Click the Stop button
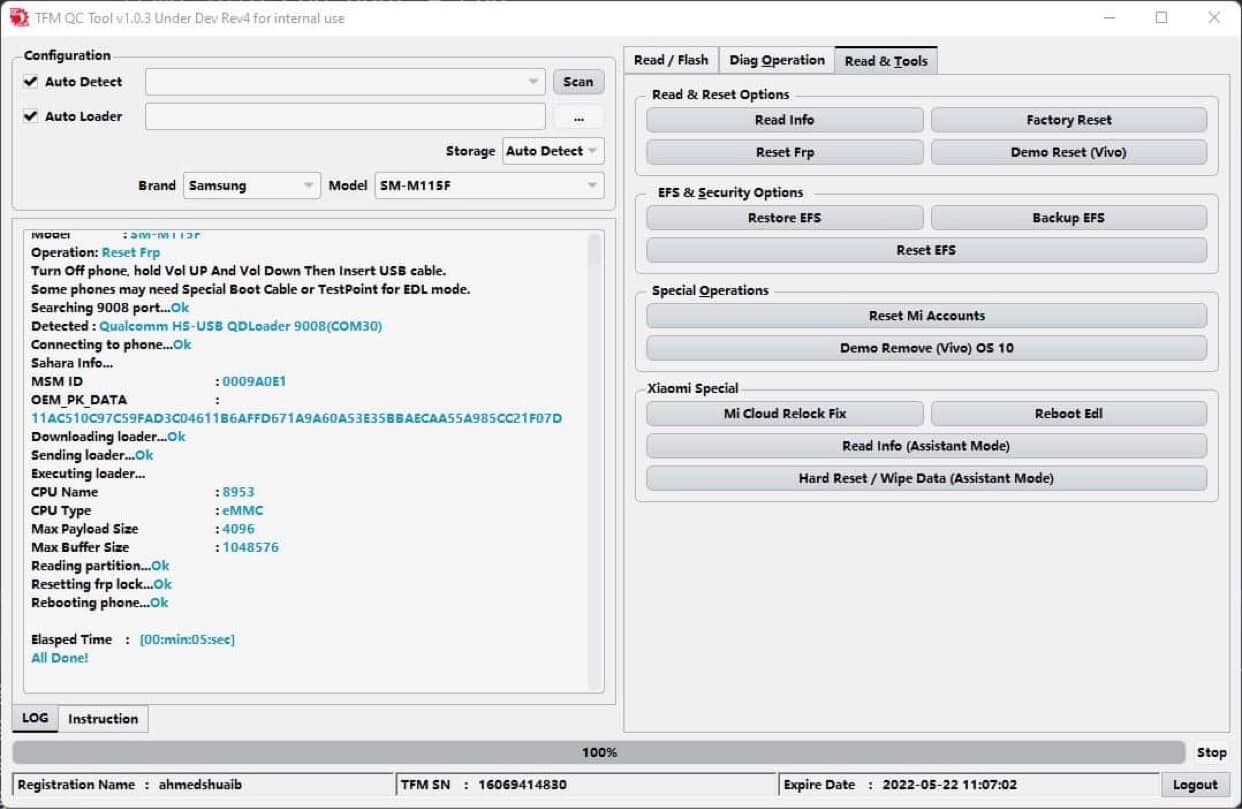This screenshot has width=1242, height=809. click(x=1211, y=752)
